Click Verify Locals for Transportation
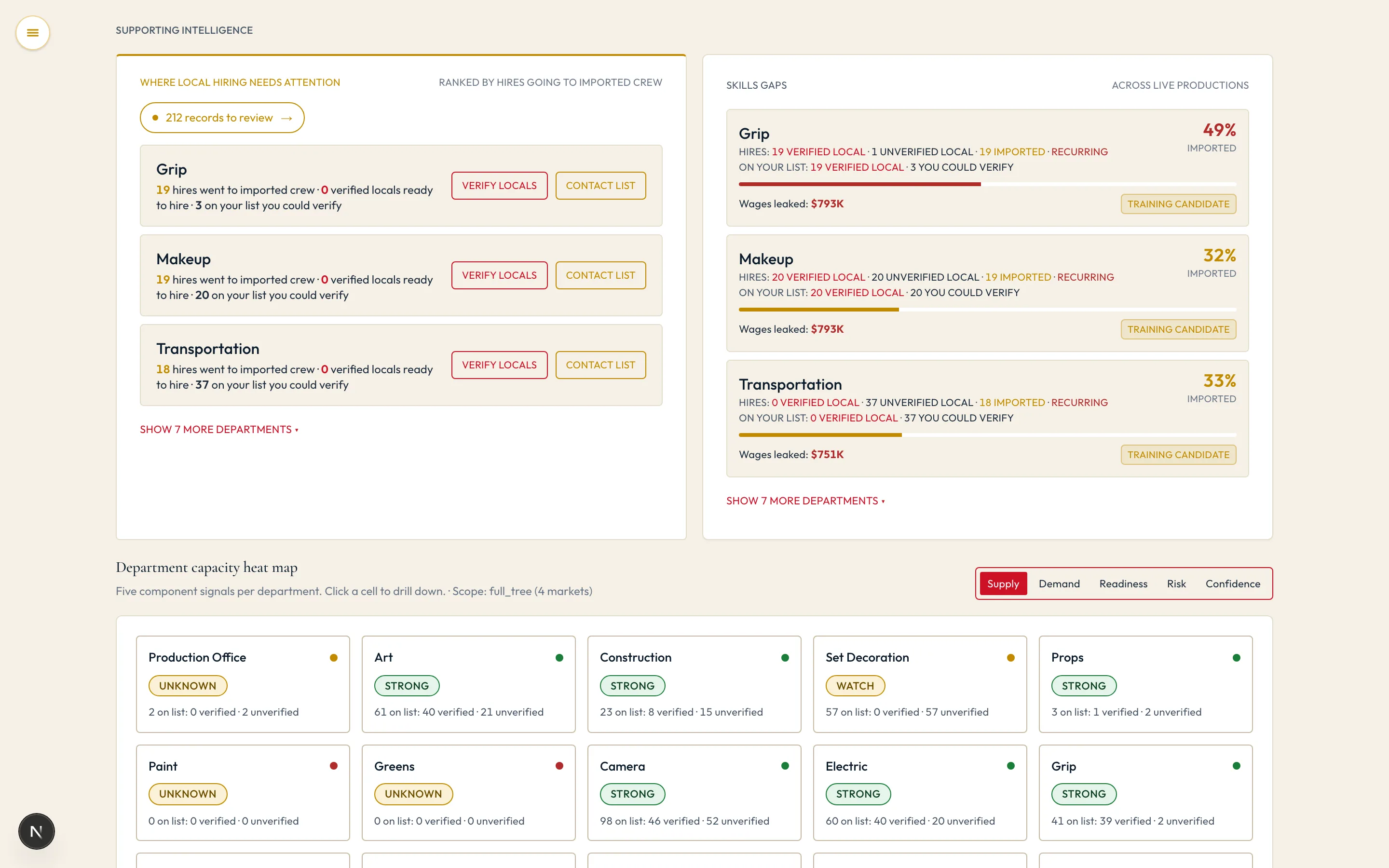Viewport: 1389px width, 868px height. 499,365
